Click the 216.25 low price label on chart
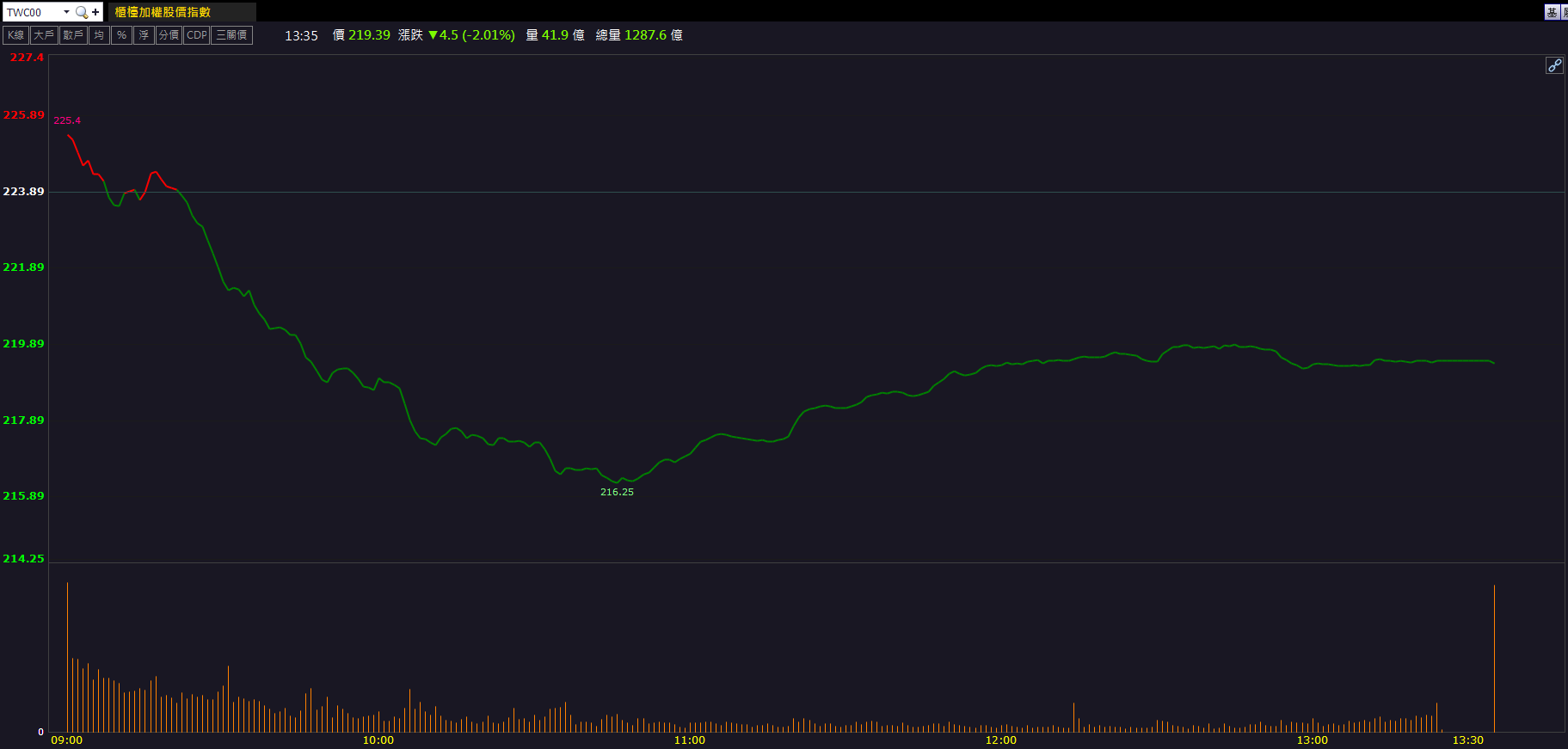Viewport: 1568px width, 749px height. point(617,492)
